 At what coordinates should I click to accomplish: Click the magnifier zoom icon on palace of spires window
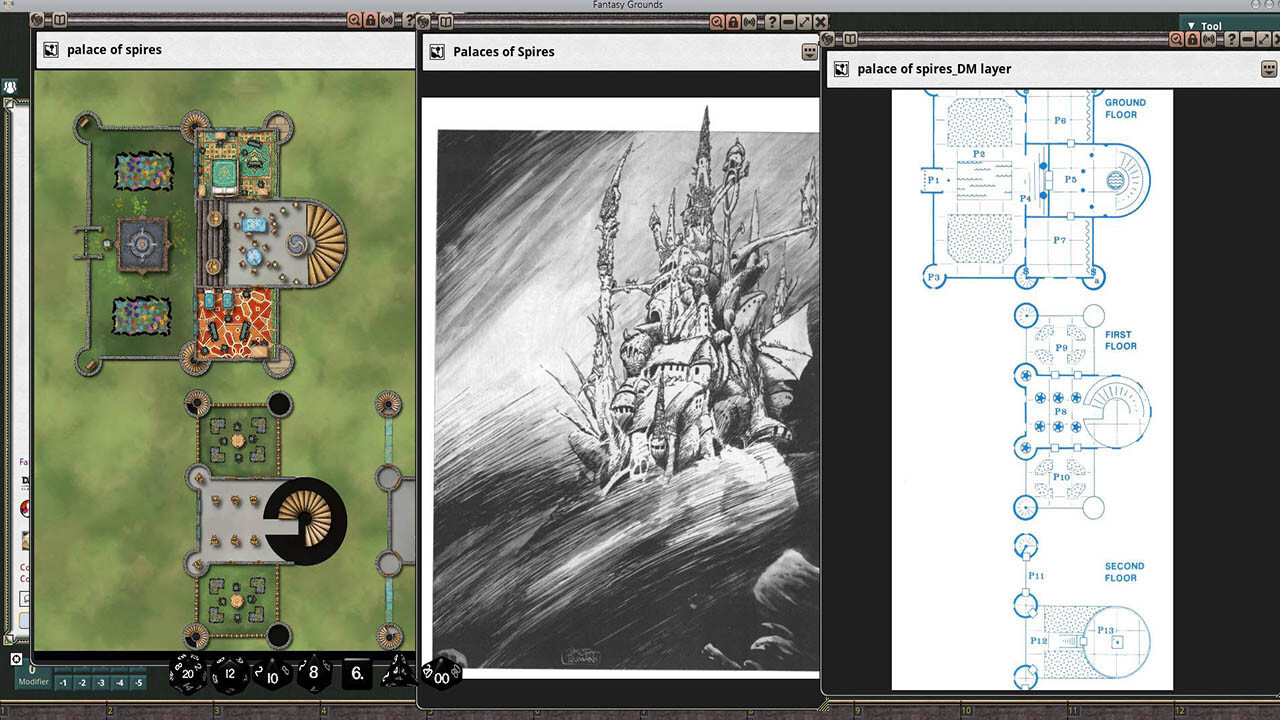tap(353, 20)
